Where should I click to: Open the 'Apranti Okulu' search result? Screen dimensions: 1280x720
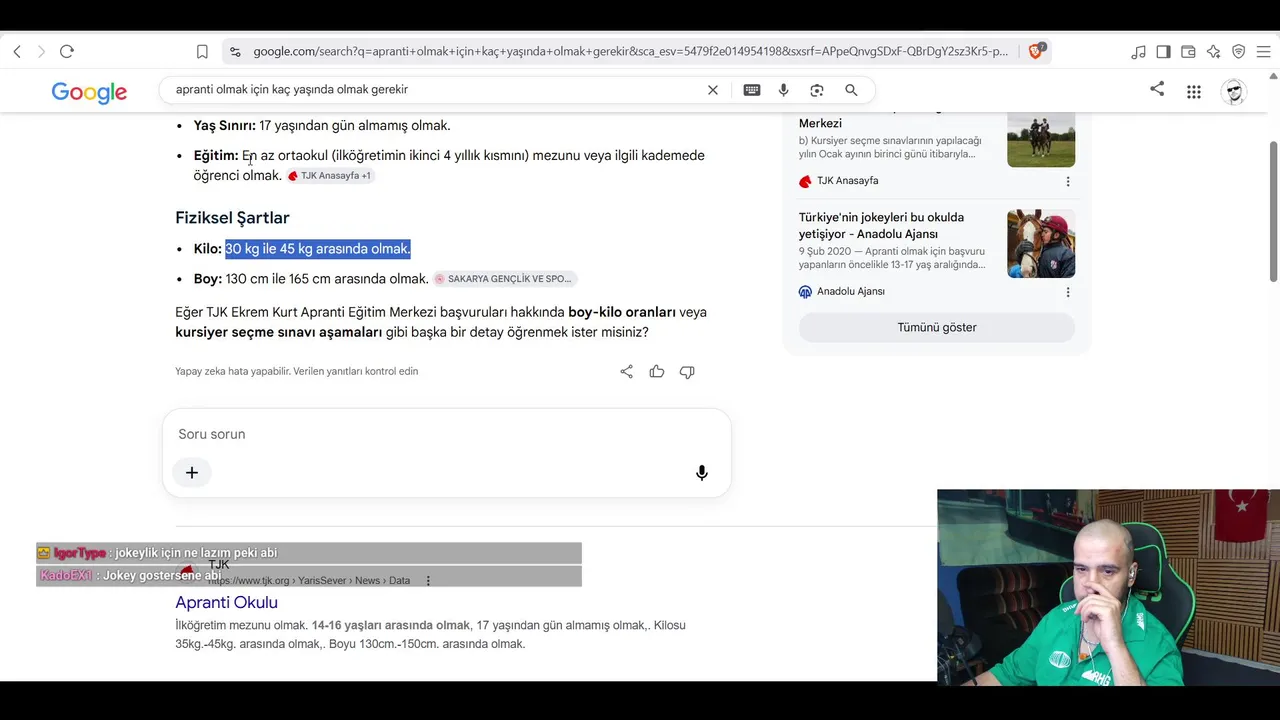pyautogui.click(x=226, y=603)
